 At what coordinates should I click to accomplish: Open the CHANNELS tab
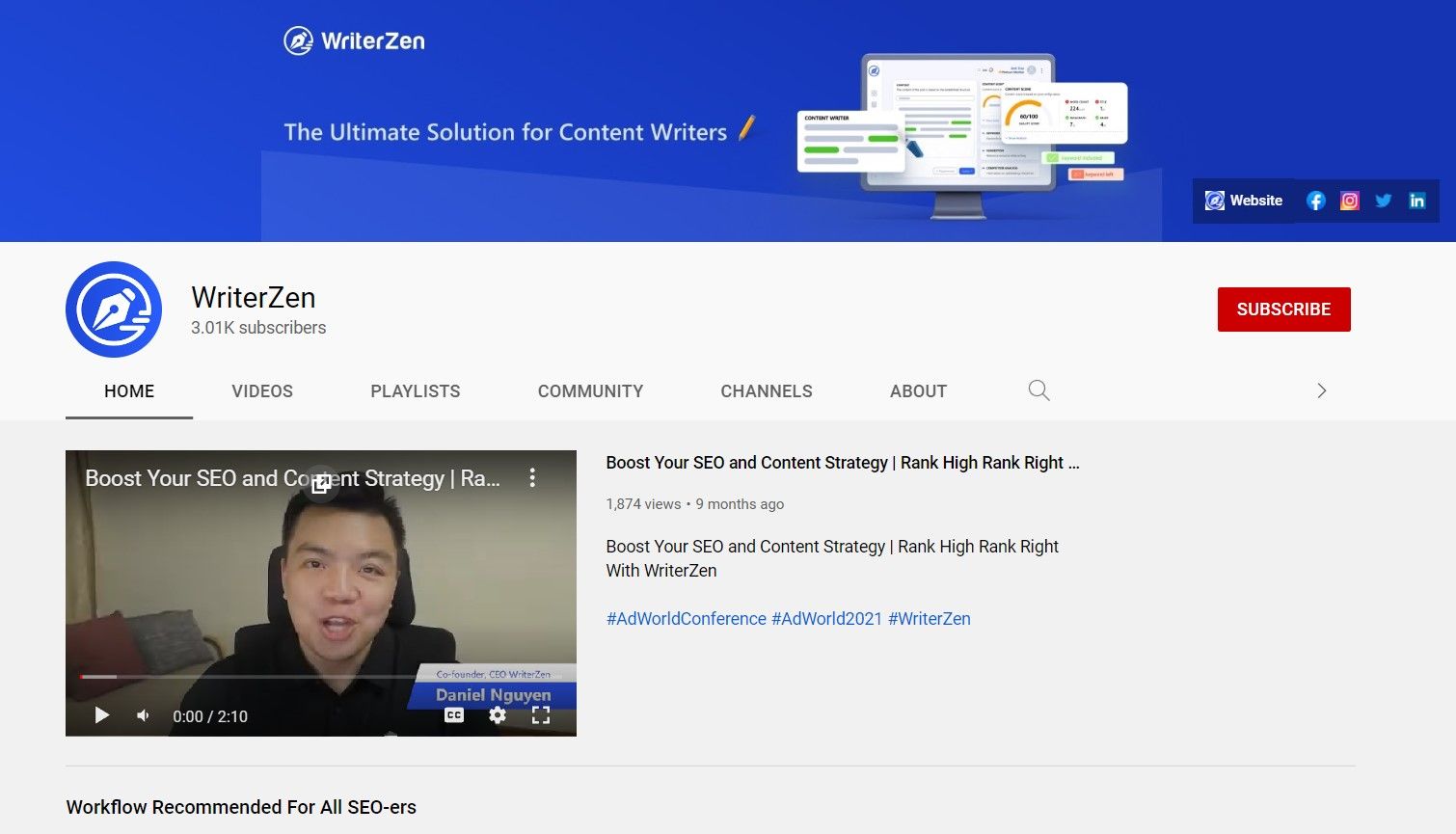pos(767,391)
